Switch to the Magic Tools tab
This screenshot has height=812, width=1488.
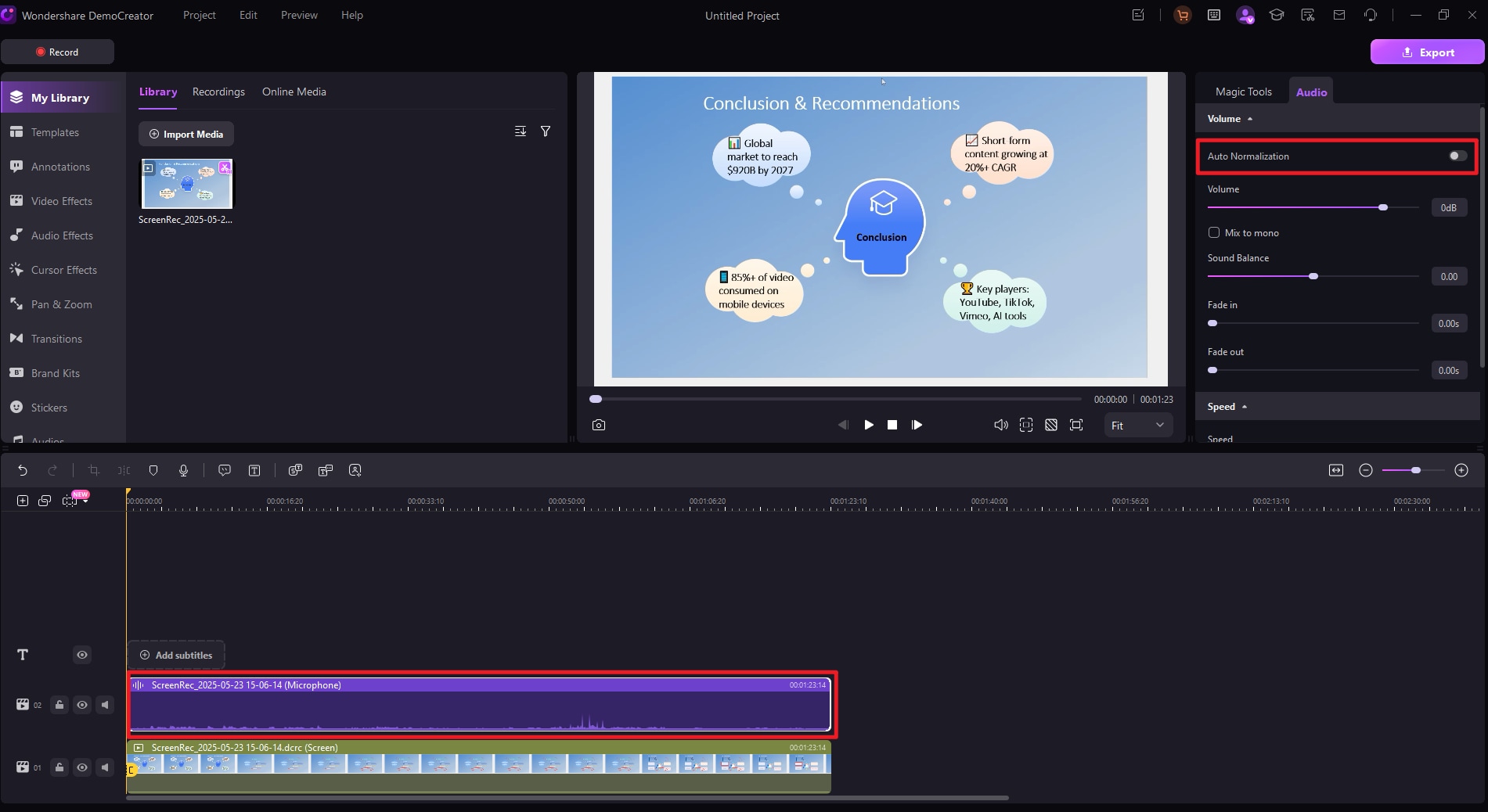pyautogui.click(x=1243, y=92)
